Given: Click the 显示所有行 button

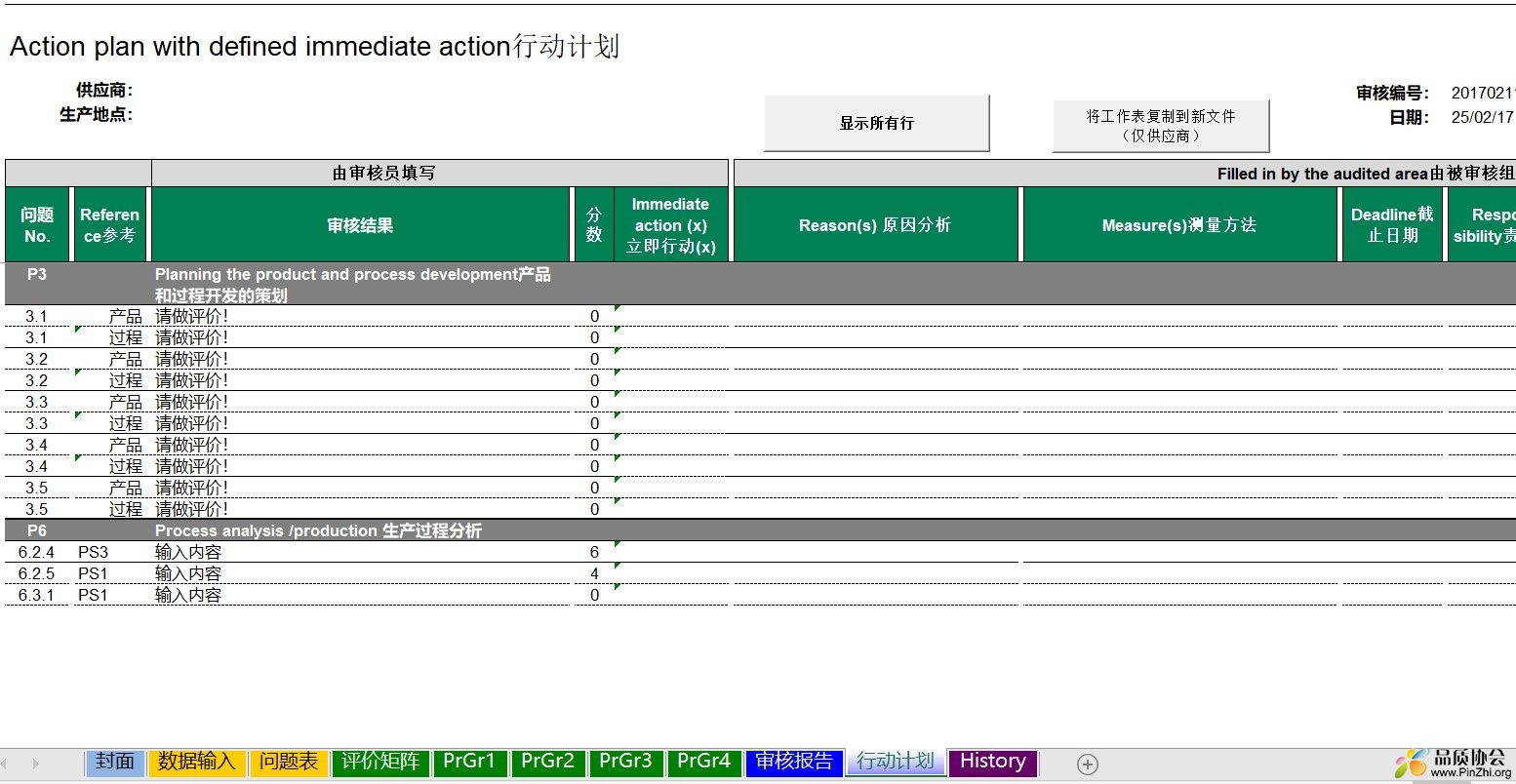Looking at the screenshot, I should (x=876, y=123).
